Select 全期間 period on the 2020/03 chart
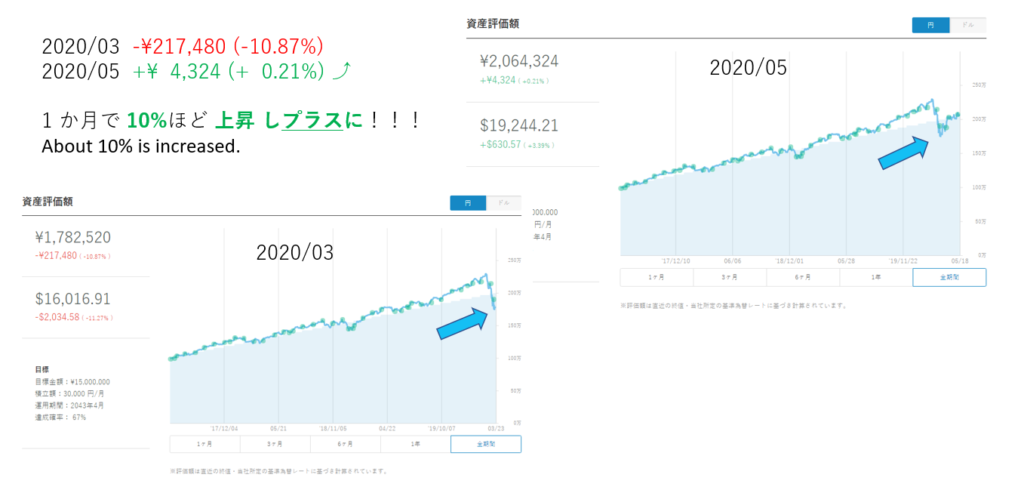Image resolution: width=1024 pixels, height=493 pixels. tap(485, 445)
